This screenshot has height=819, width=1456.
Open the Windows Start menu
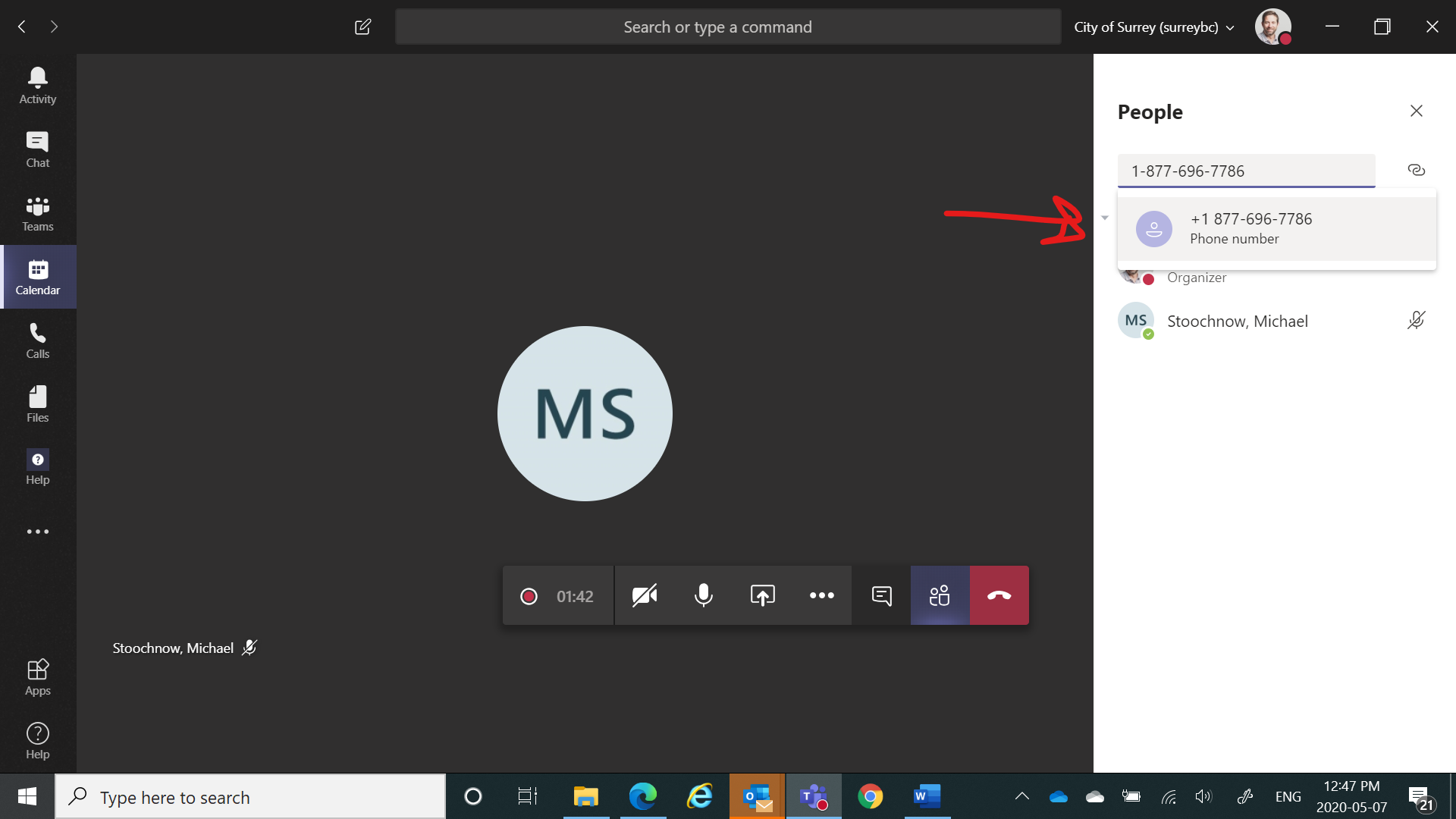pos(27,796)
